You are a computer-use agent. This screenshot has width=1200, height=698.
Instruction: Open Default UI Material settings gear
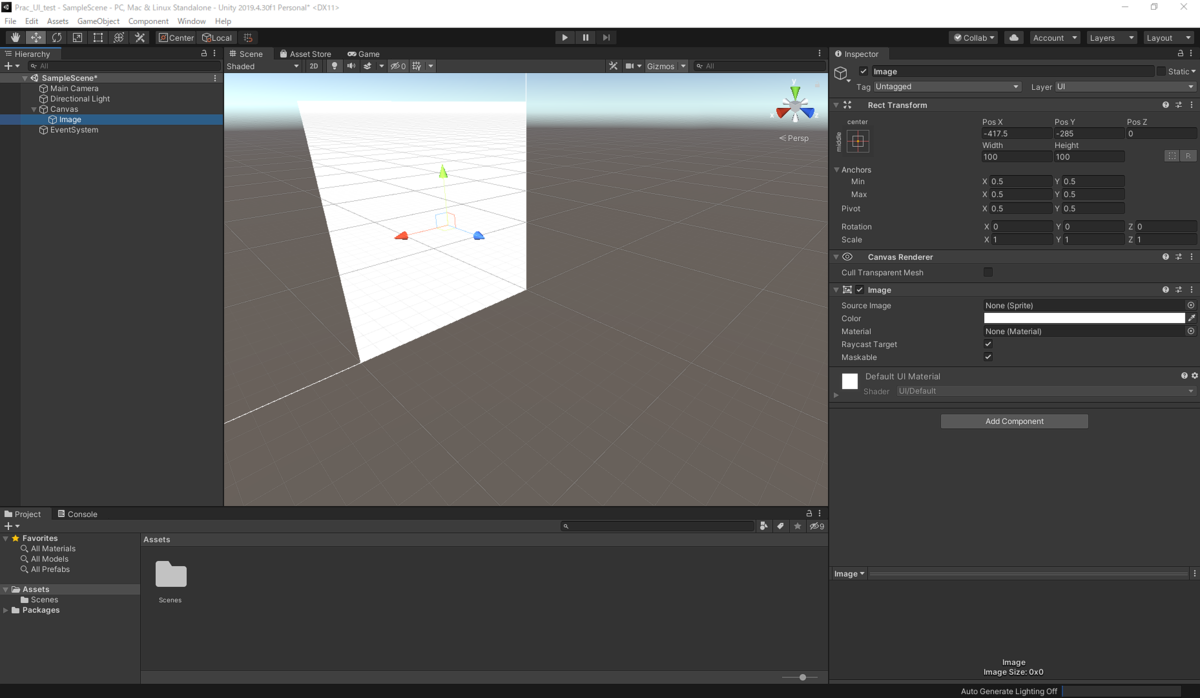1194,376
